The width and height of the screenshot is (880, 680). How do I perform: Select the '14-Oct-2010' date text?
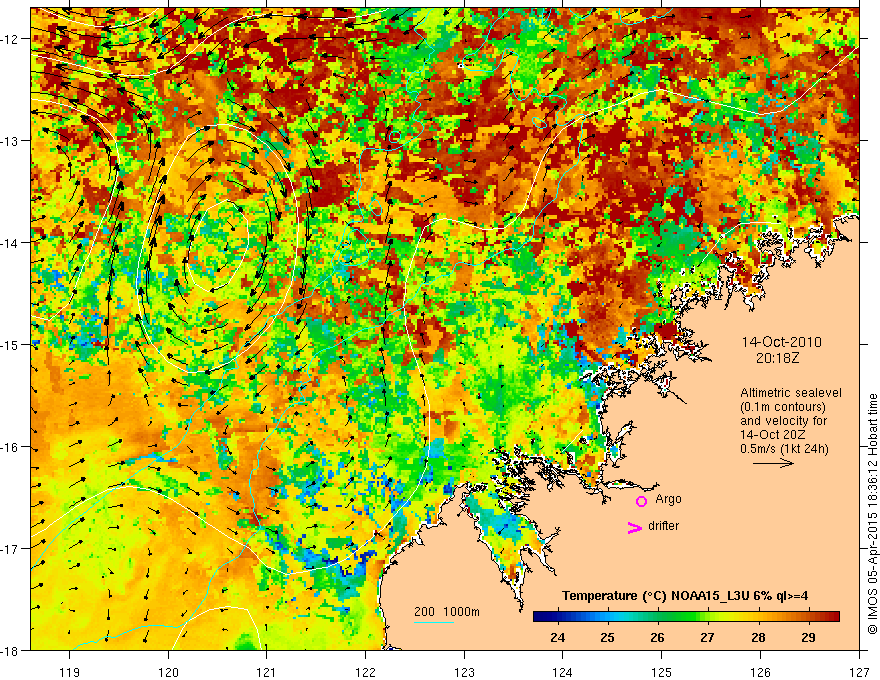pos(781,342)
